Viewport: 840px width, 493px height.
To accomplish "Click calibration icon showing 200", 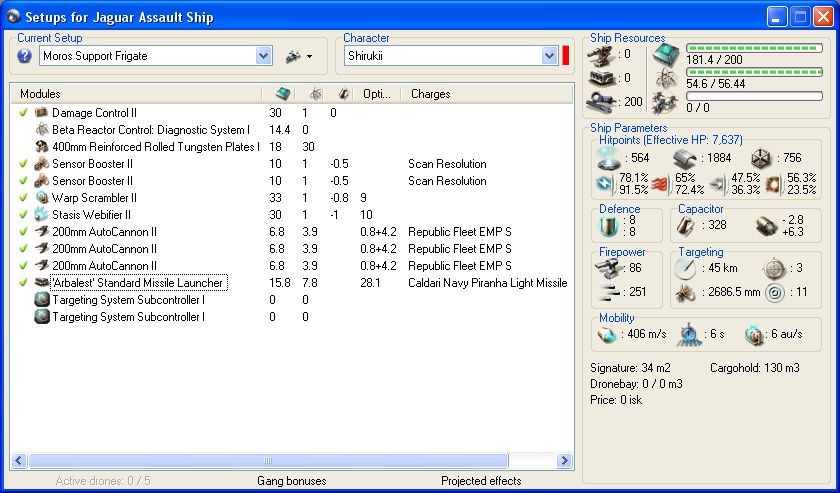I will click(x=601, y=102).
